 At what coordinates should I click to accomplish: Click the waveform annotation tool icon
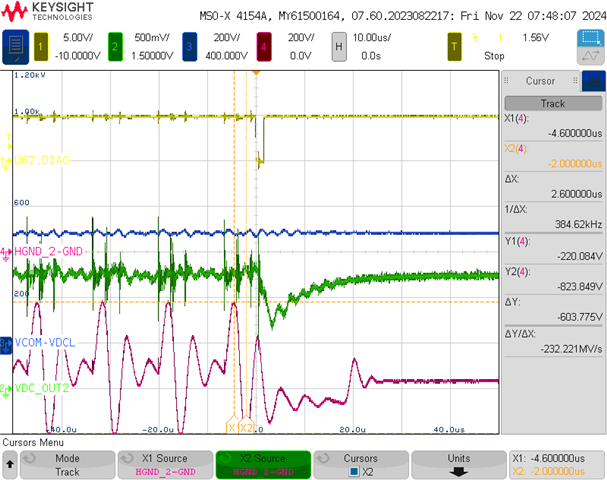click(x=590, y=56)
